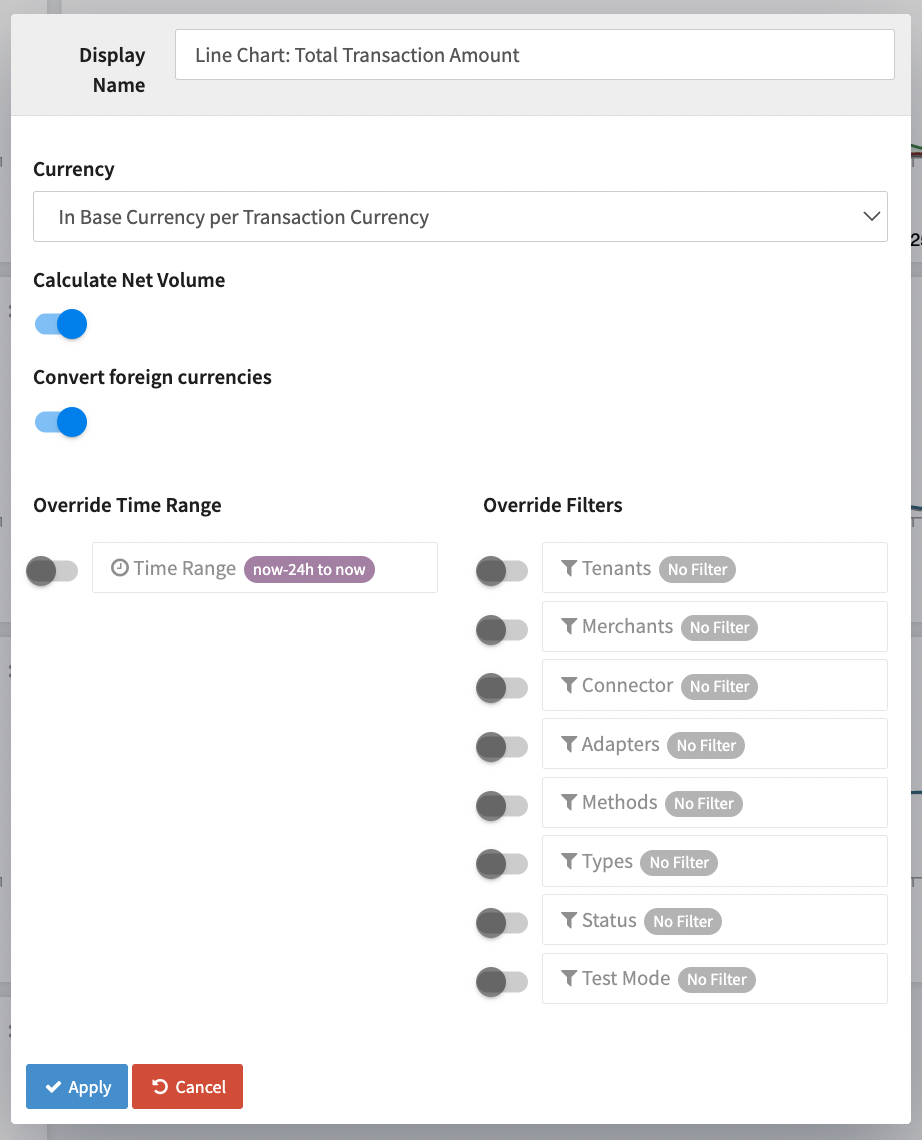Viewport: 922px width, 1140px height.
Task: Click the funnel icon next to Types
Action: 569,862
